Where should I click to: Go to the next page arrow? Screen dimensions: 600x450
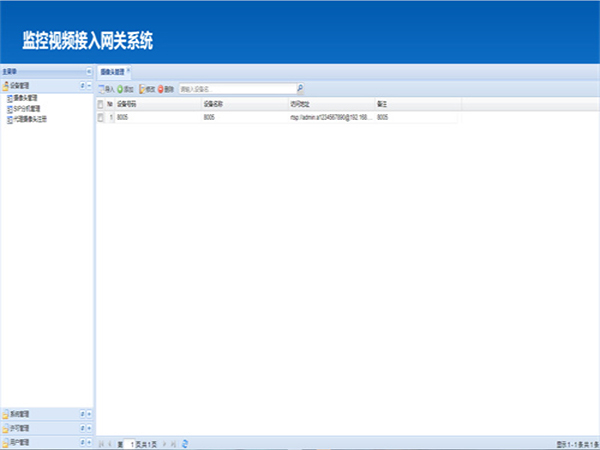click(x=164, y=443)
